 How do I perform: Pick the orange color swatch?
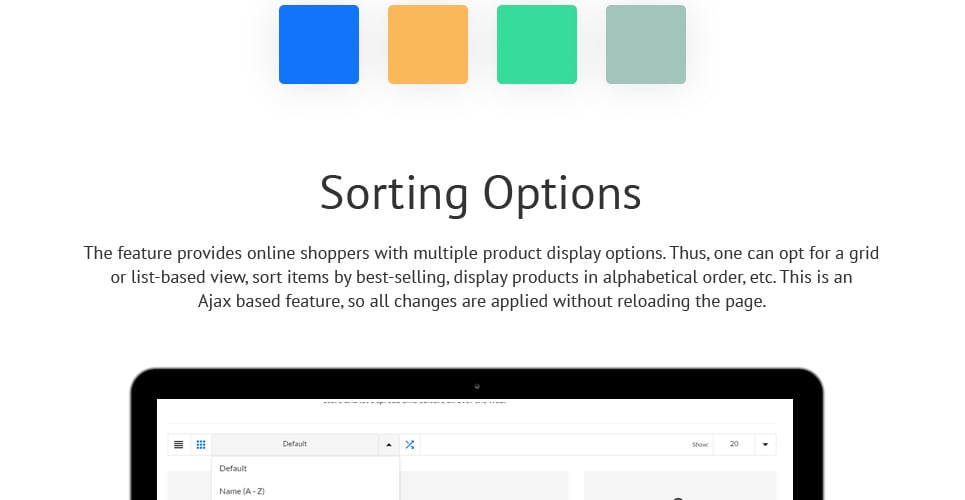pyautogui.click(x=428, y=44)
